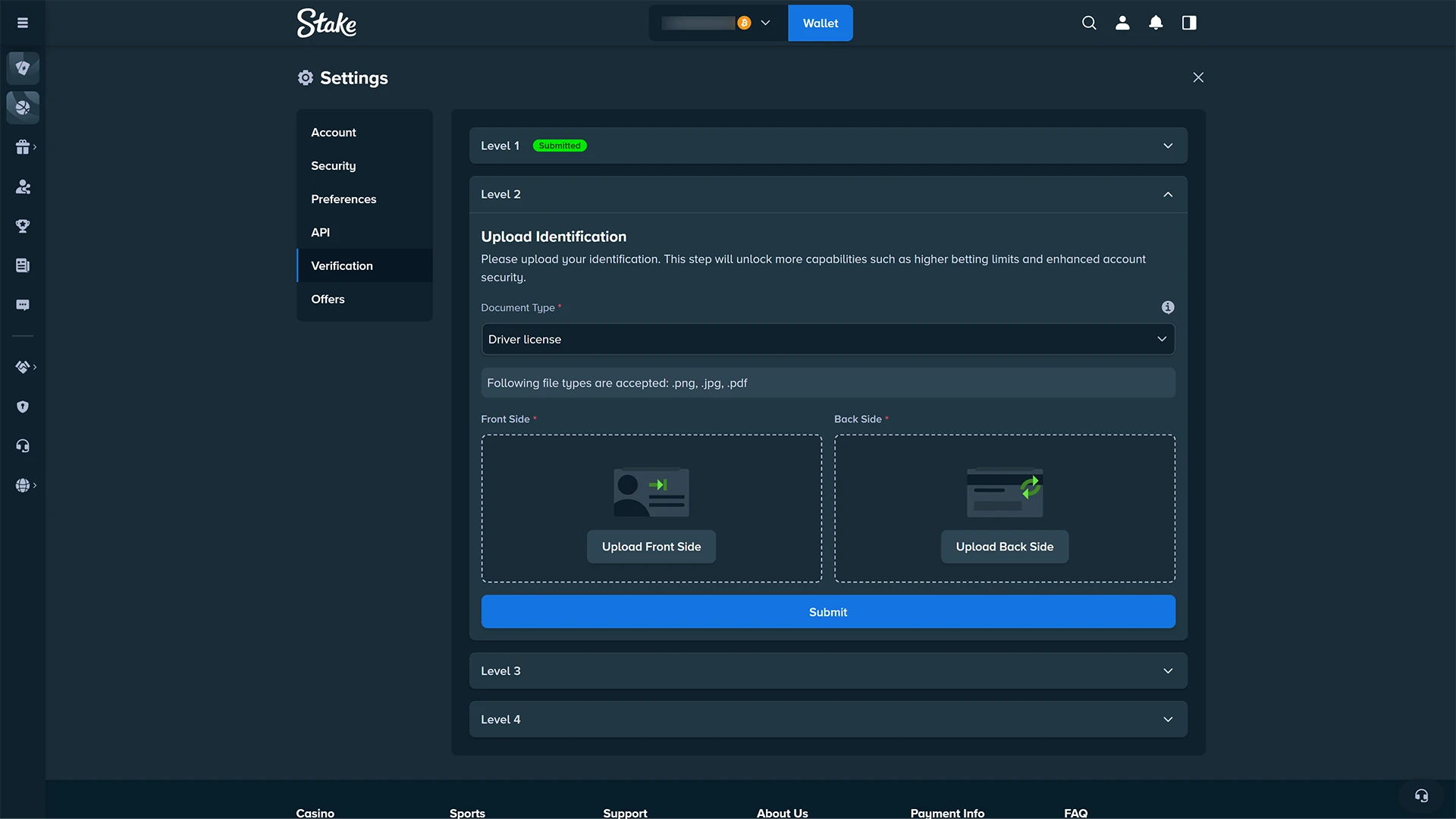Open the casino icon in sidebar
This screenshot has height=819, width=1456.
[x=23, y=67]
